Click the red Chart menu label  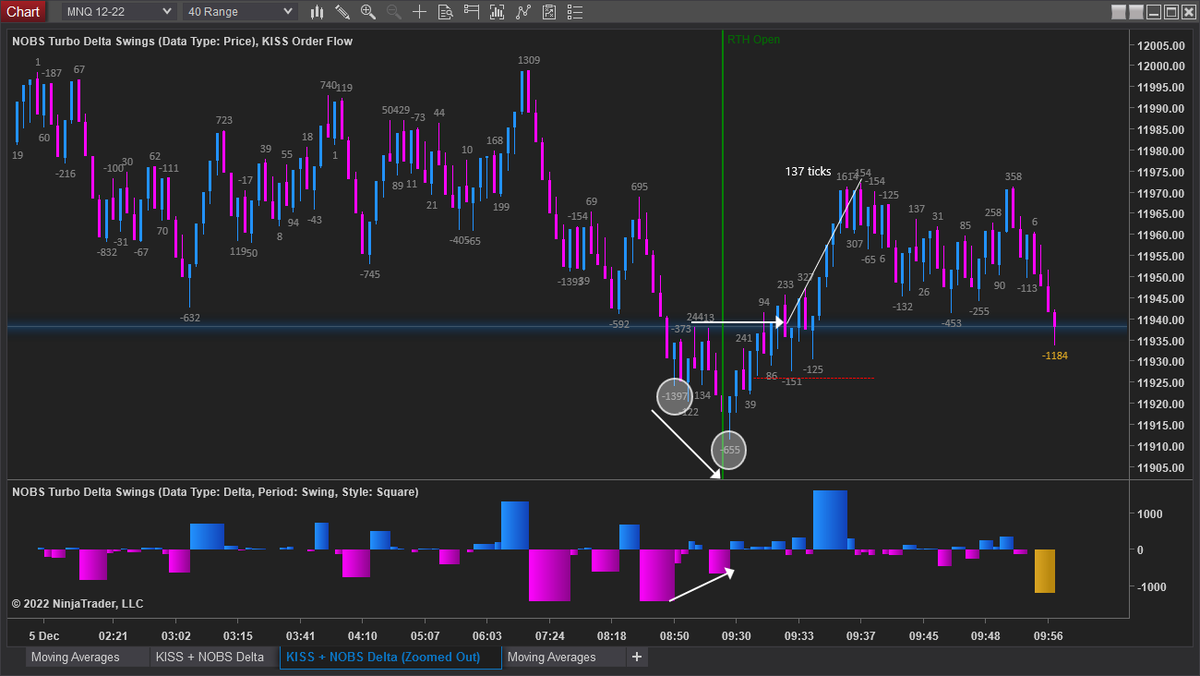23,12
